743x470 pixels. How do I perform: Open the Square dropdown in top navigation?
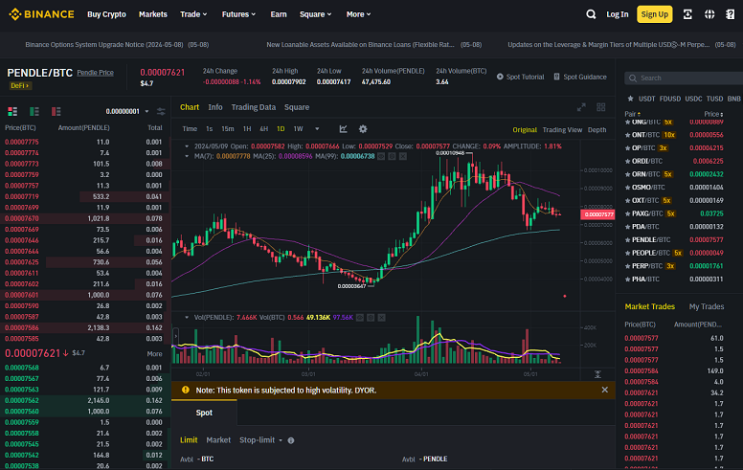pyautogui.click(x=315, y=14)
